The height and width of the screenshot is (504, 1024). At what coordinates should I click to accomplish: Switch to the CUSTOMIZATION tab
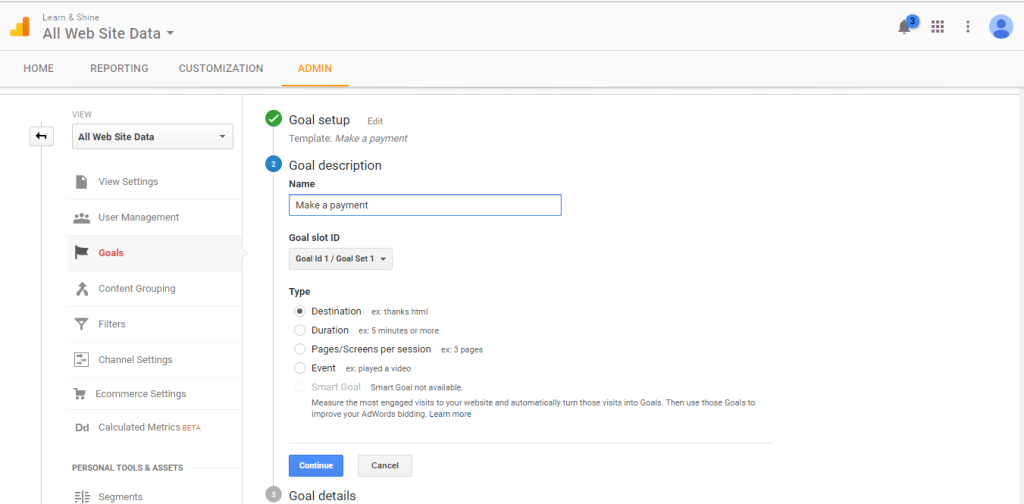221,68
